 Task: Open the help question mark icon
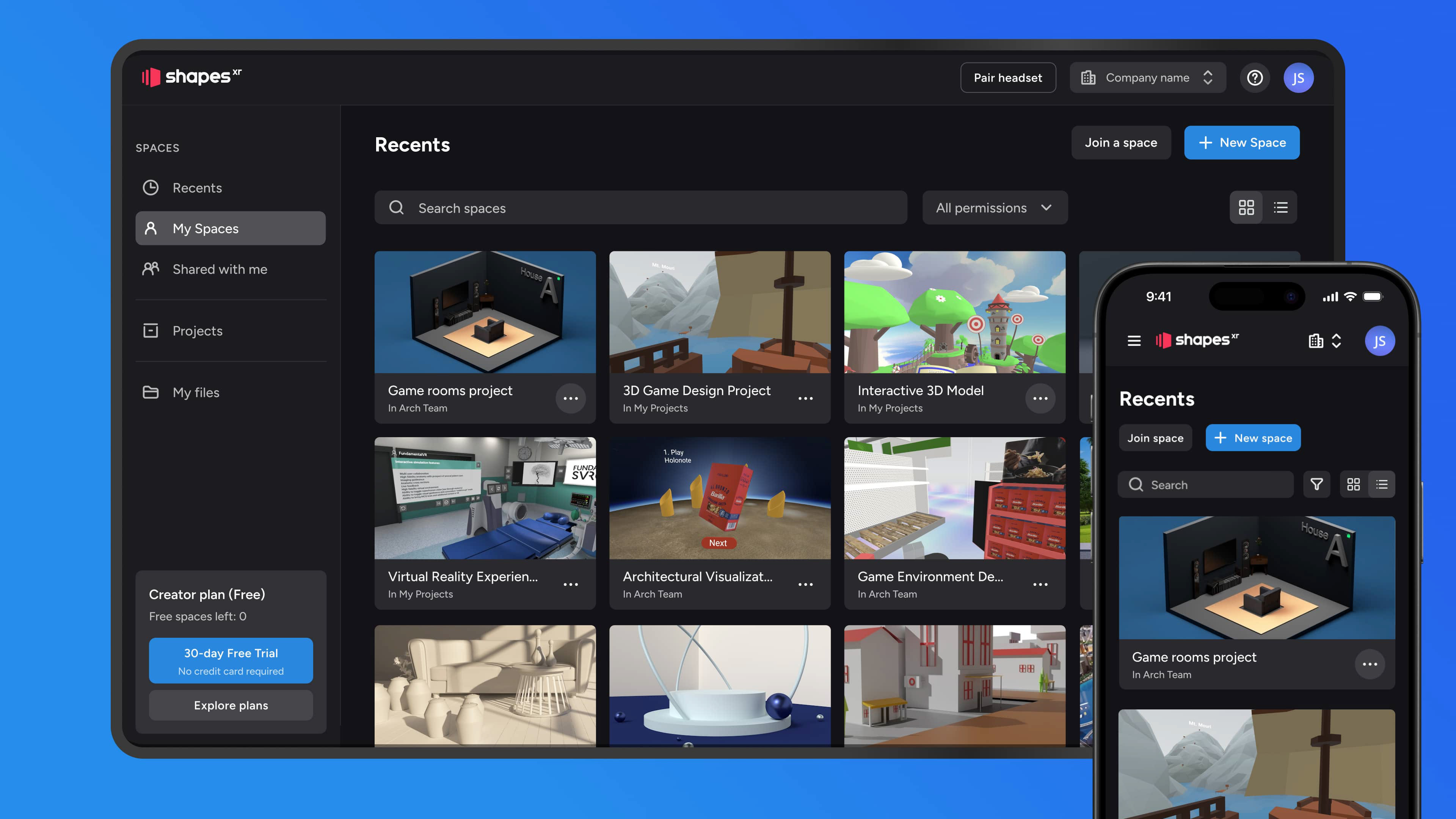click(1255, 77)
